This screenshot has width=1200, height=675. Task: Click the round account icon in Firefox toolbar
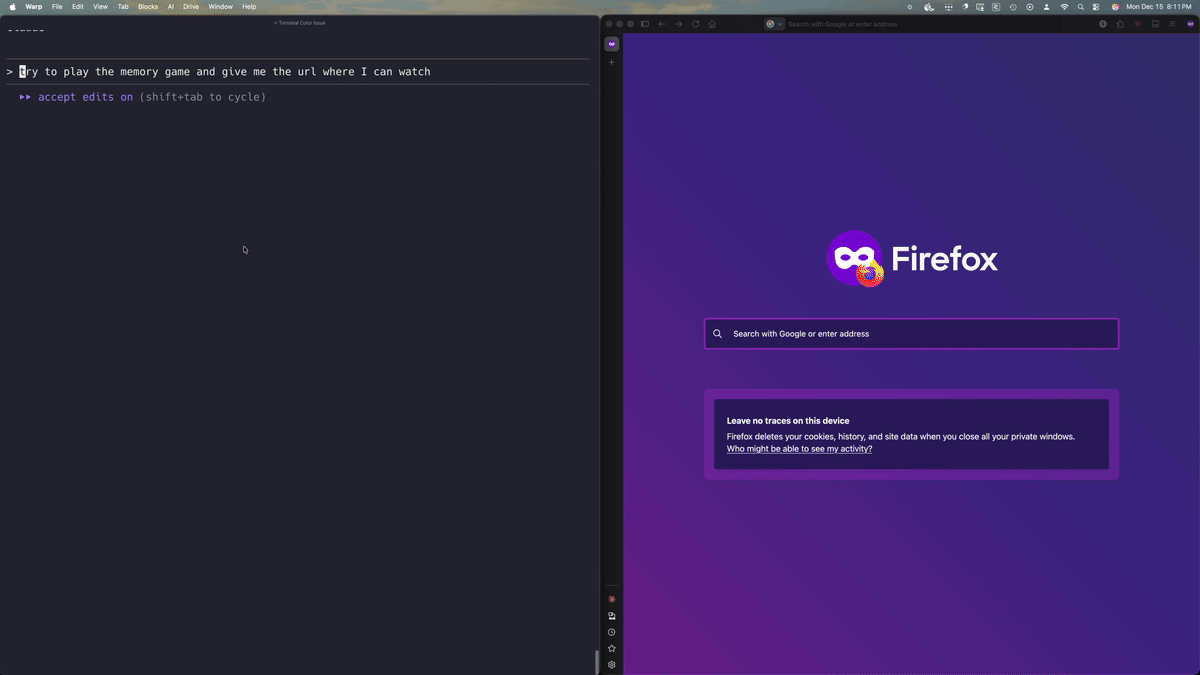1103,24
